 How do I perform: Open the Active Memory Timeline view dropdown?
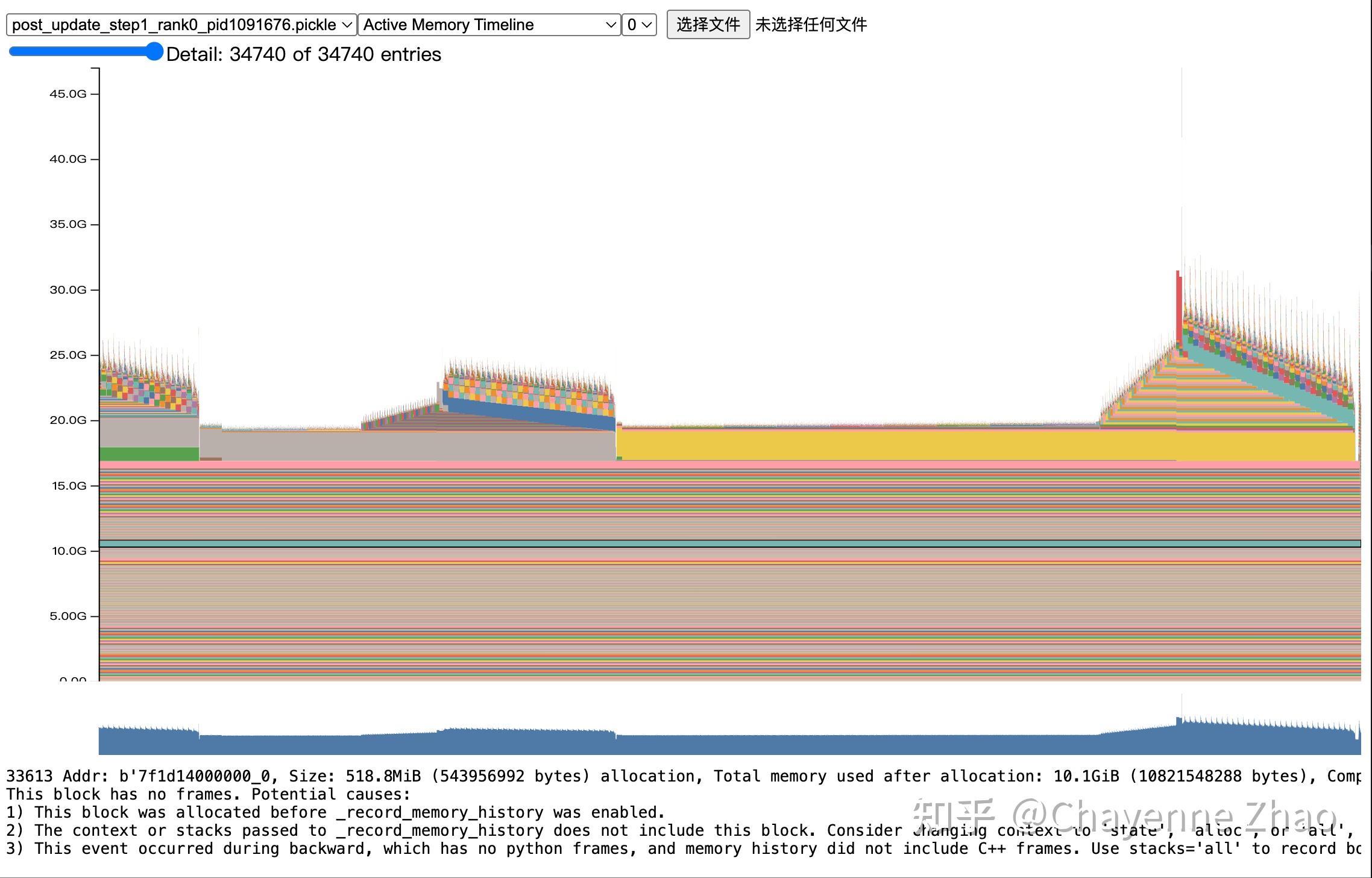click(487, 25)
